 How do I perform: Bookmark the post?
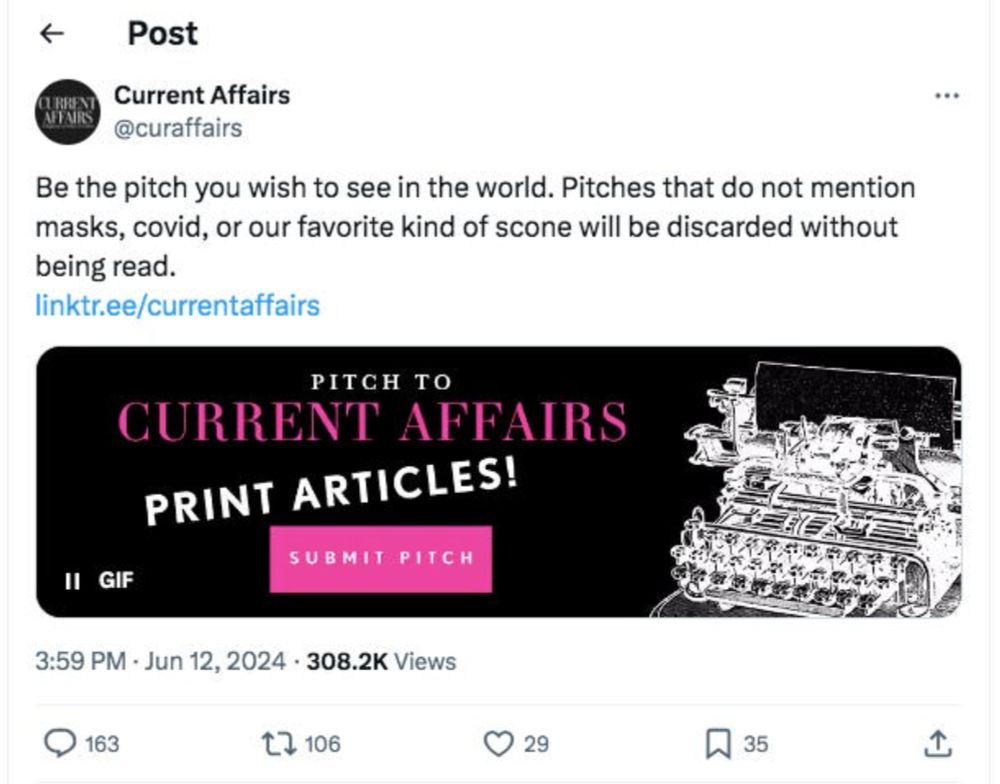(717, 743)
